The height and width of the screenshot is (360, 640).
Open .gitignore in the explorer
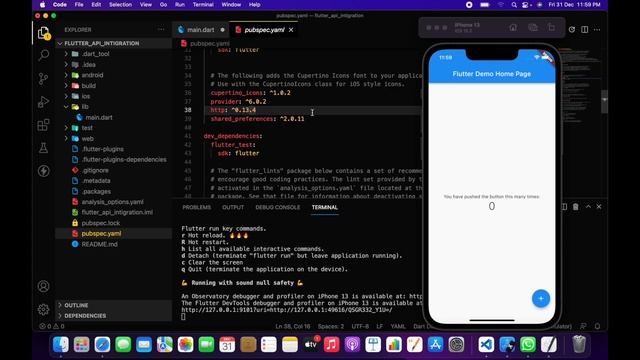pyautogui.click(x=95, y=170)
